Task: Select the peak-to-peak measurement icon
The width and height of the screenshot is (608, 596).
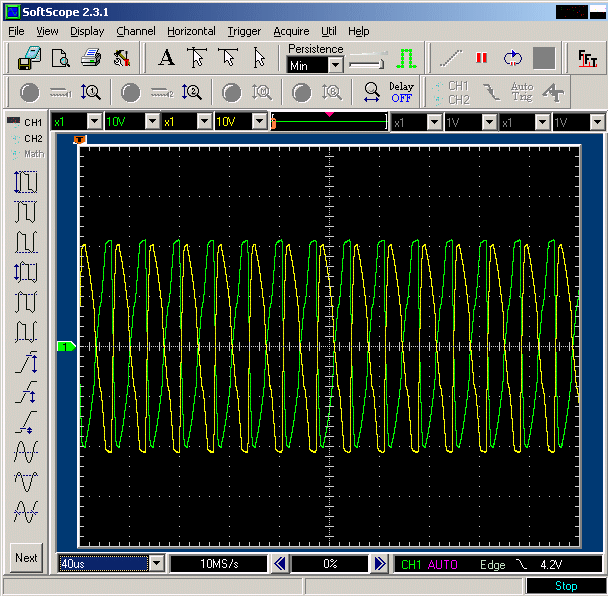Action: click(x=26, y=182)
